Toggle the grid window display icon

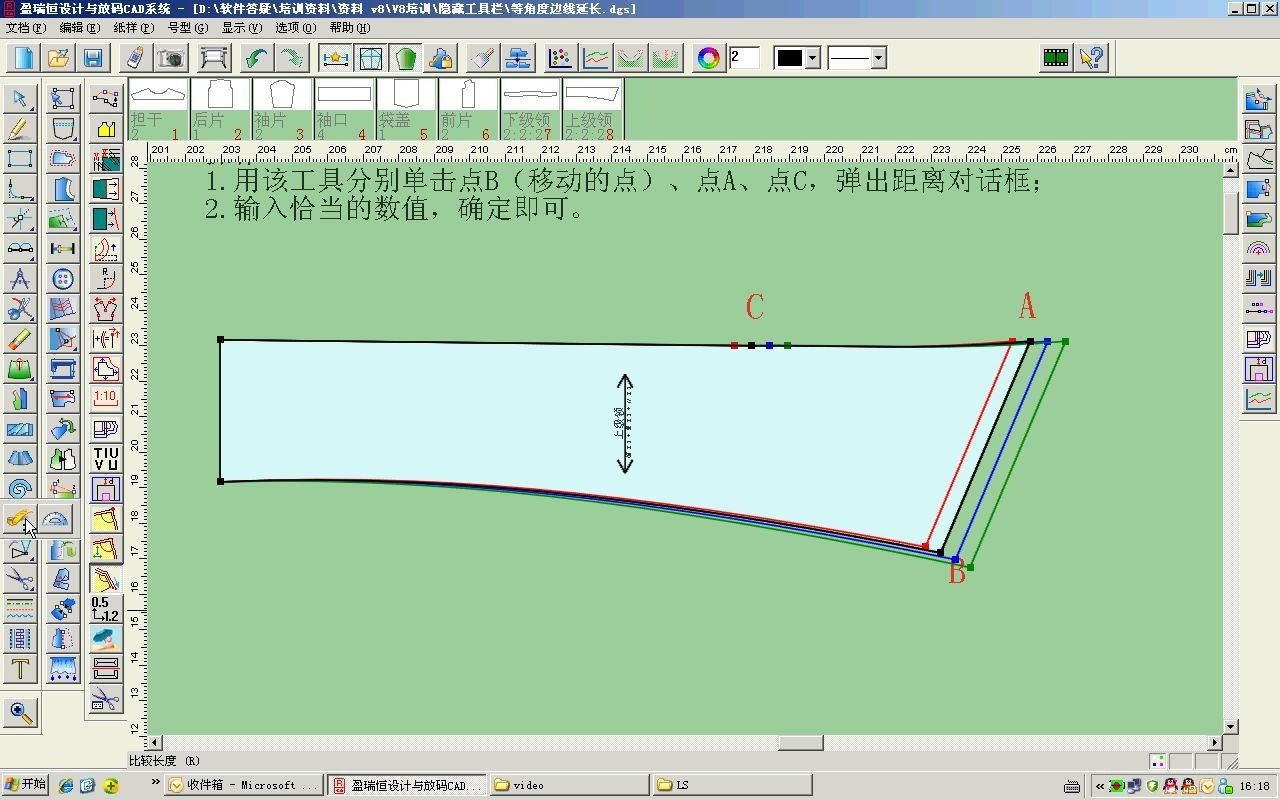point(368,58)
